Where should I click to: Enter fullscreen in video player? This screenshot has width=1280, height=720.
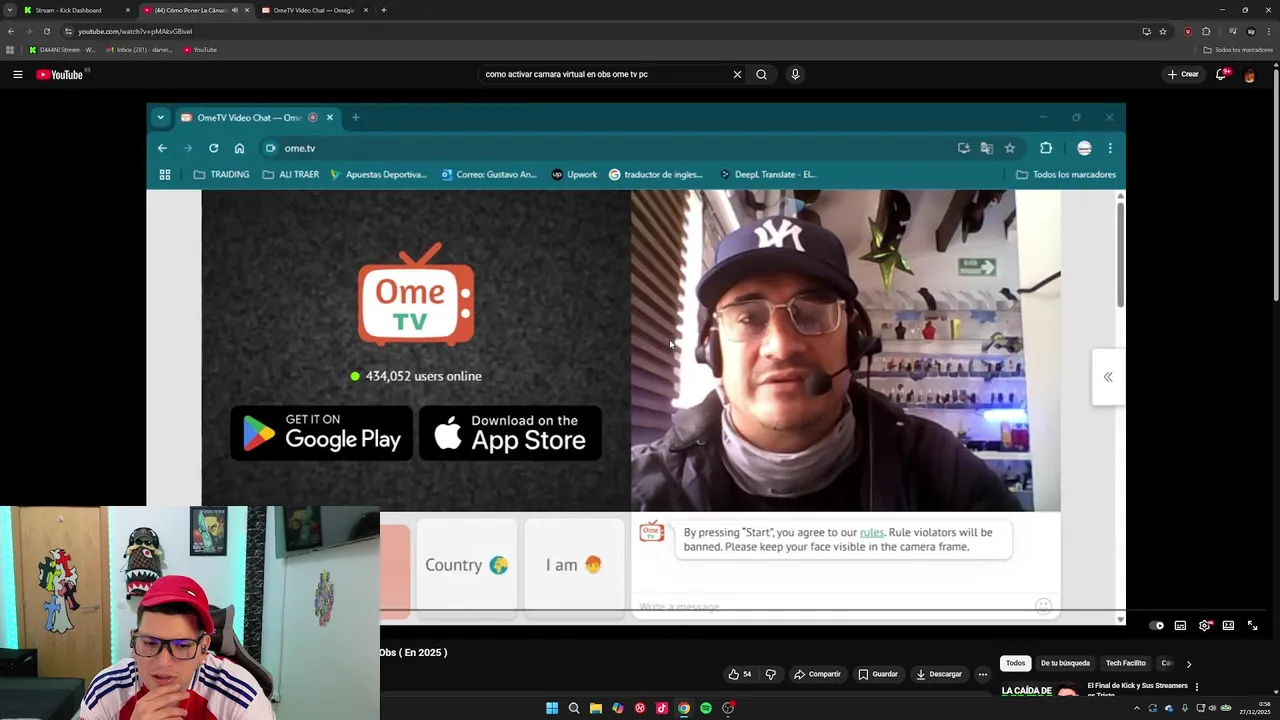1252,626
